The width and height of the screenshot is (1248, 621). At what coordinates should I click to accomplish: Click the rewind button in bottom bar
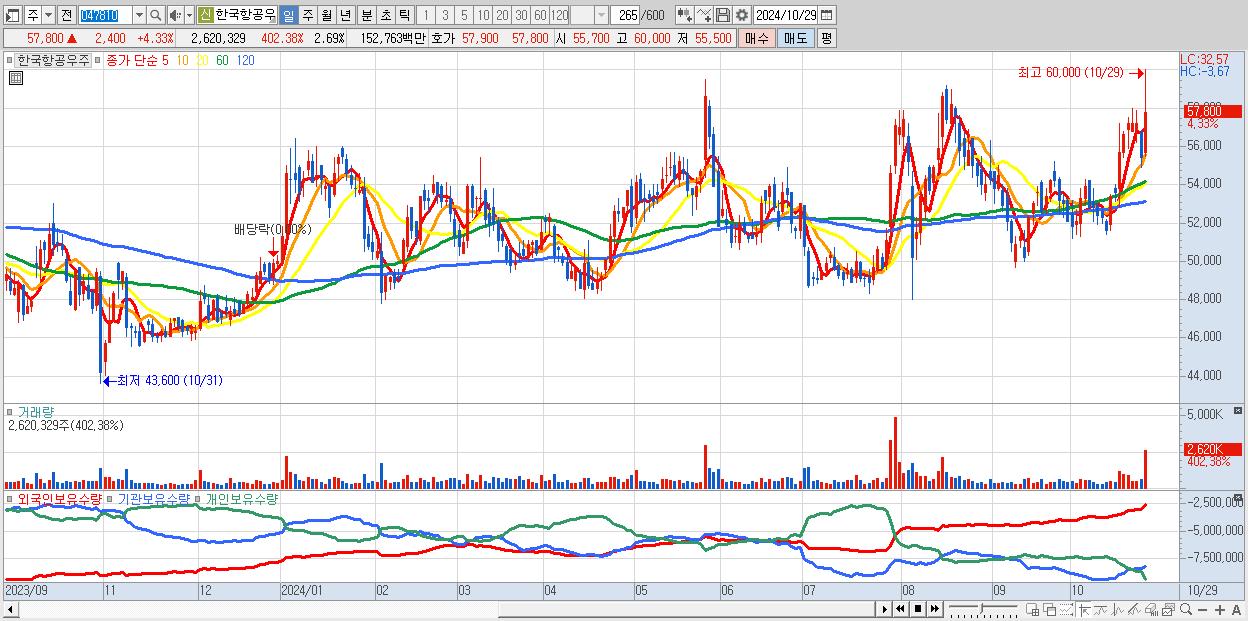[900, 609]
